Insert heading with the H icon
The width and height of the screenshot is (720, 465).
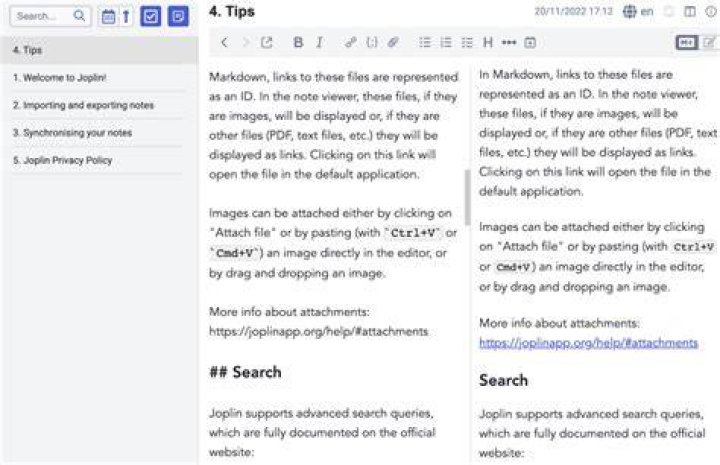(488, 43)
